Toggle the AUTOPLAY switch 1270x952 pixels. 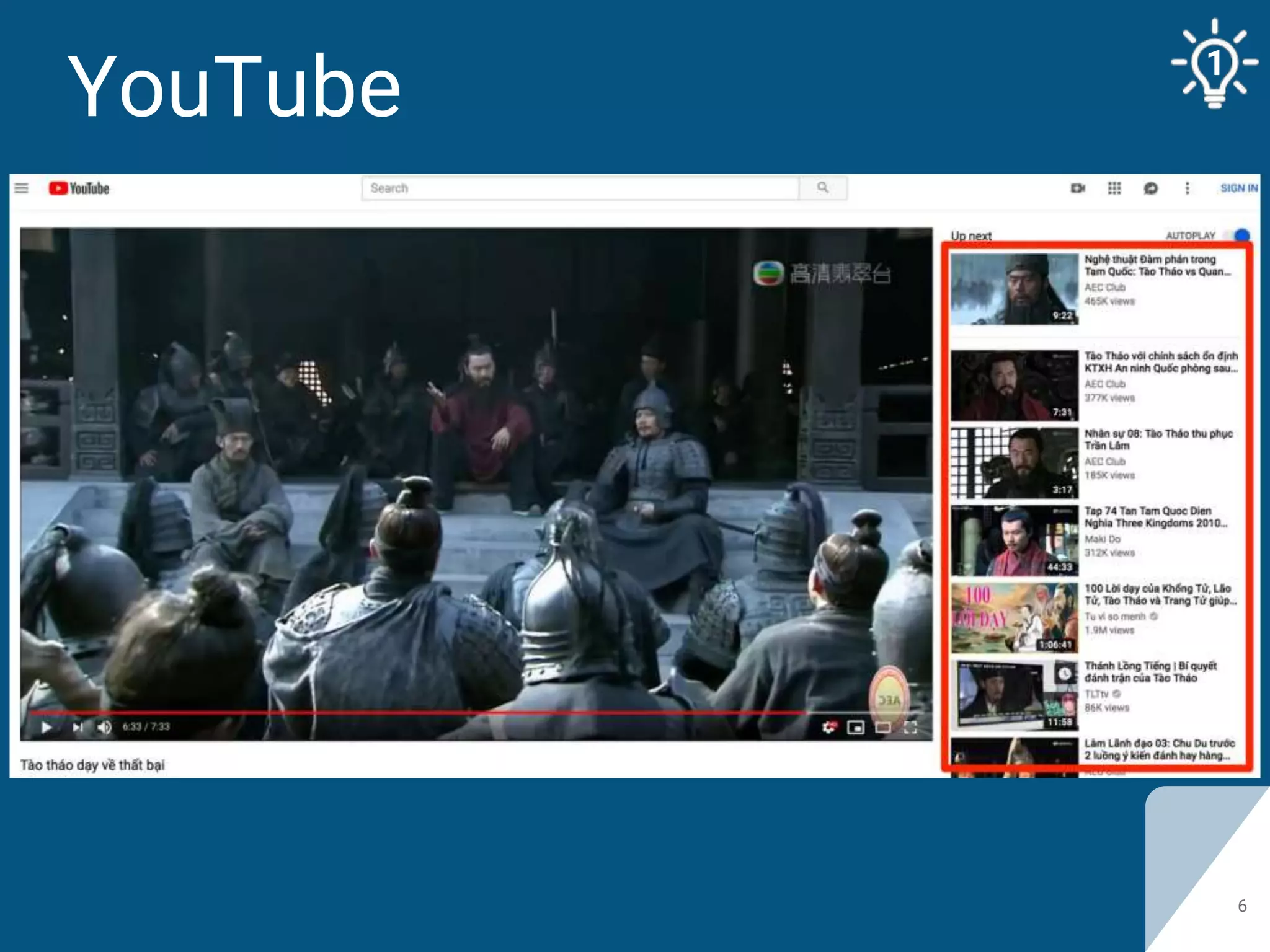pos(1238,236)
